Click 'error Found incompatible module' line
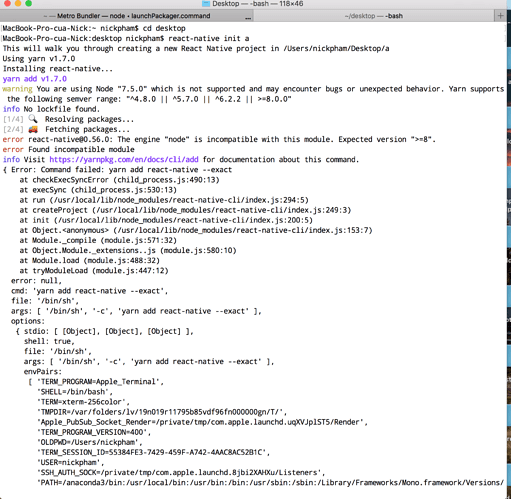 point(69,149)
